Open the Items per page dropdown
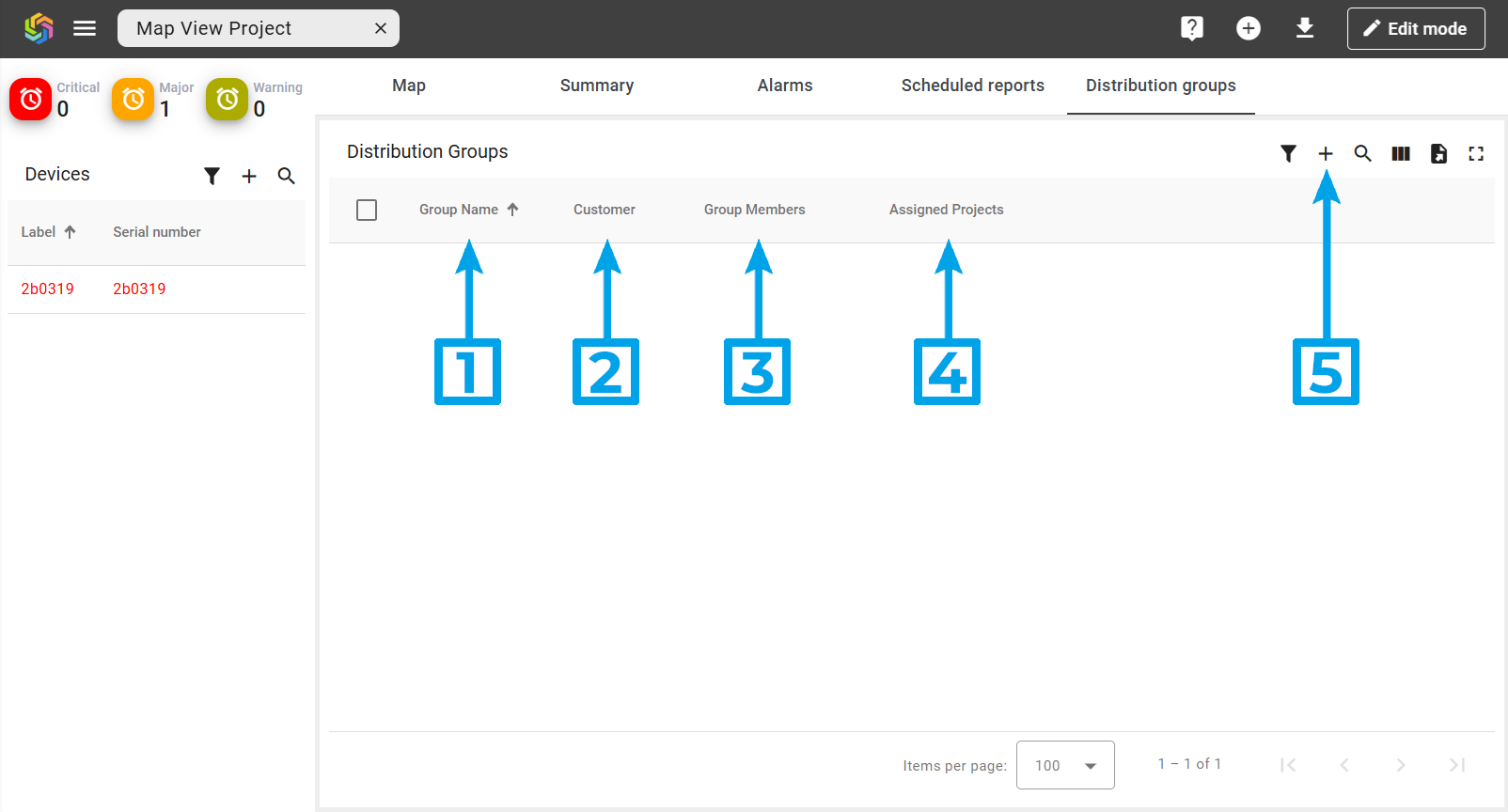 (x=1064, y=765)
